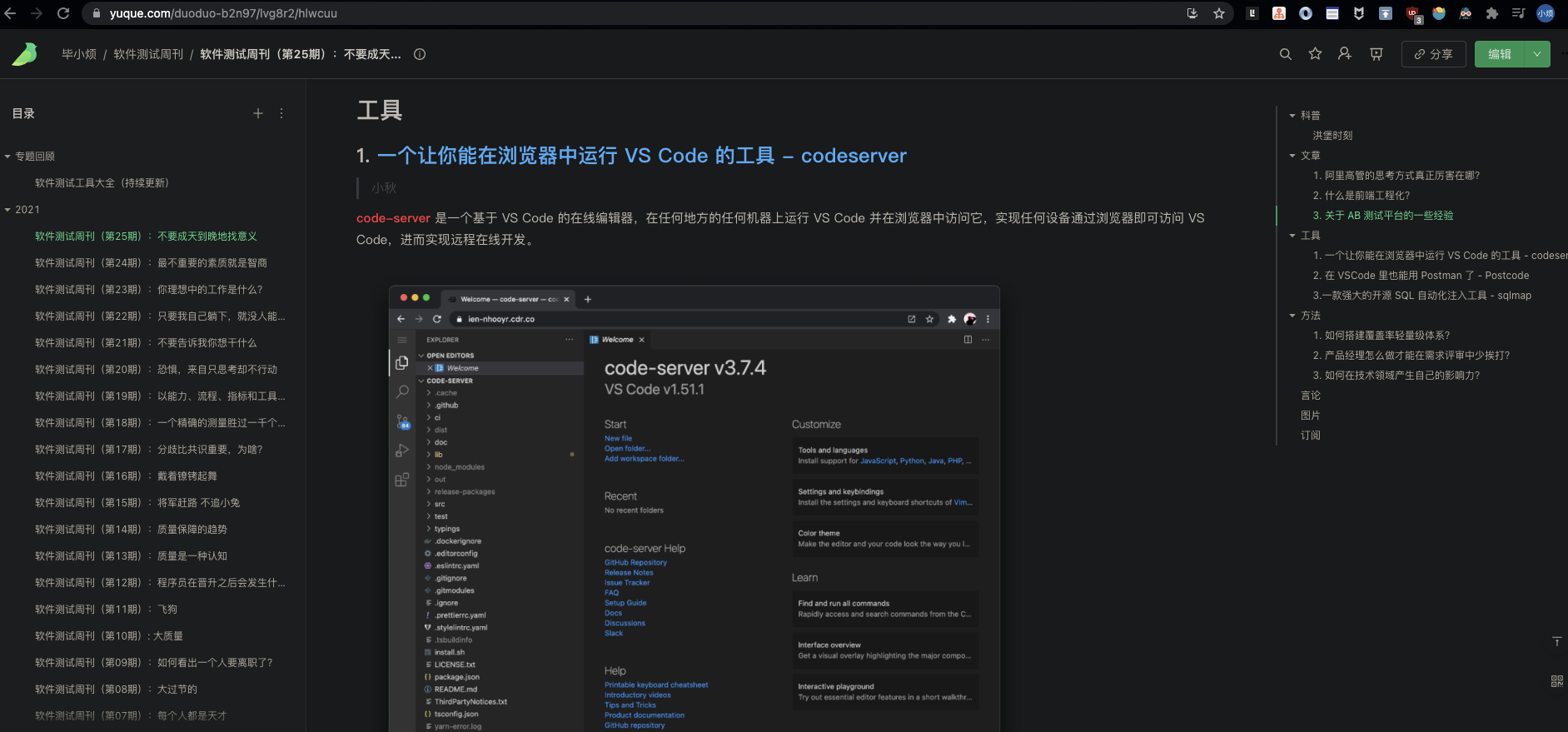1568x732 pixels.
Task: Jump to 言论 in outline
Action: pyautogui.click(x=1311, y=396)
